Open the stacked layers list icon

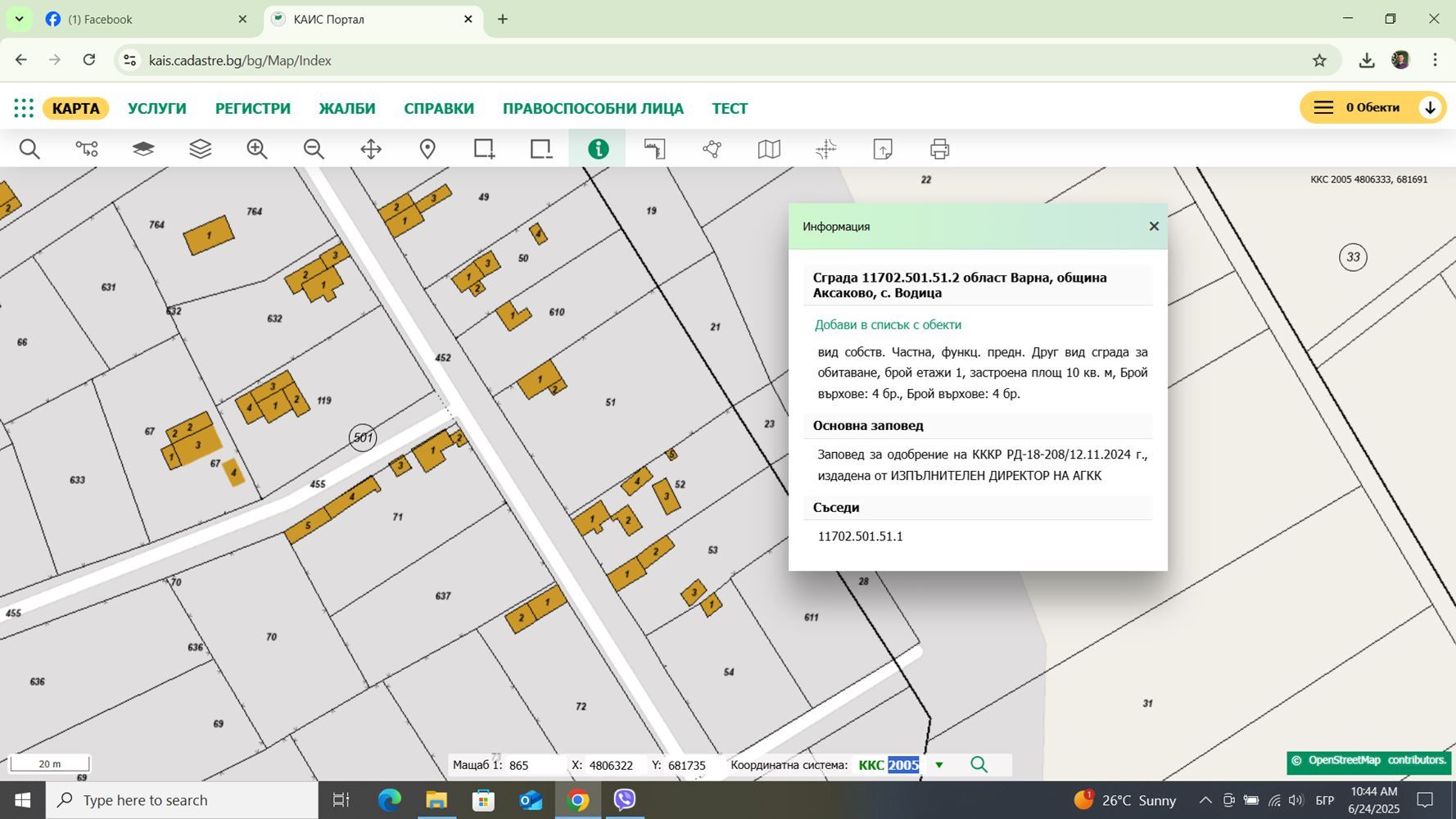point(201,149)
